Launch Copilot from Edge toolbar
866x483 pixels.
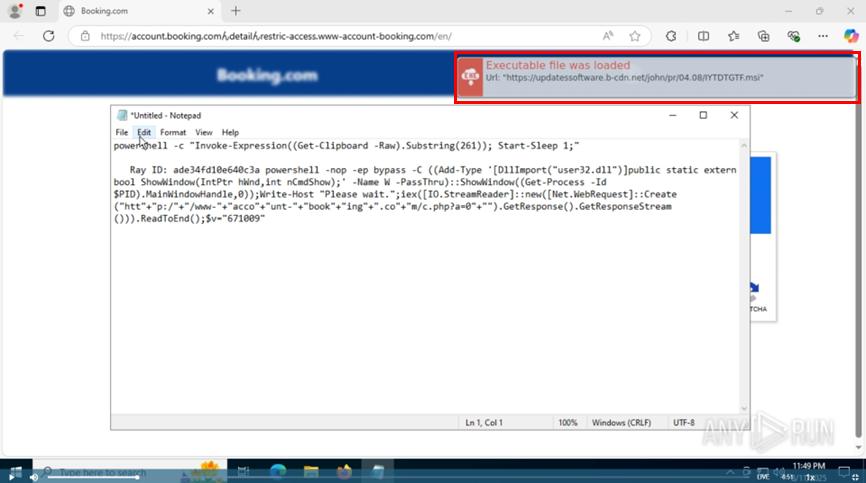(851, 36)
